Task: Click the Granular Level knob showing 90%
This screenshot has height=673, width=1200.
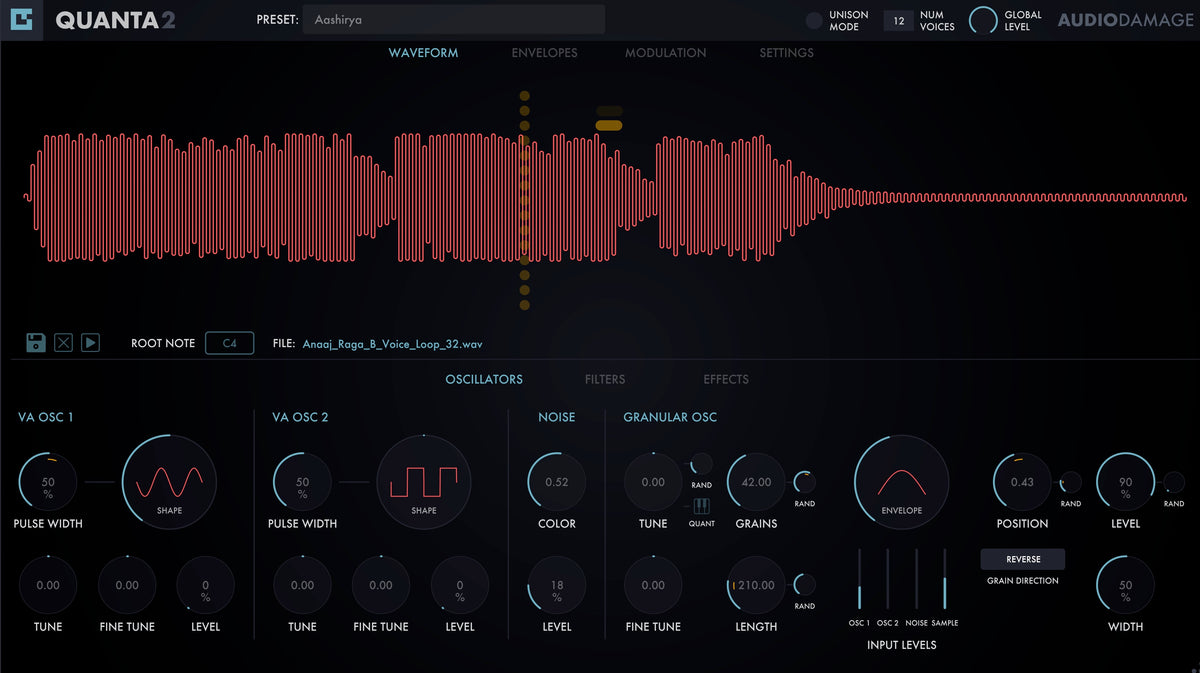Action: coord(1126,482)
